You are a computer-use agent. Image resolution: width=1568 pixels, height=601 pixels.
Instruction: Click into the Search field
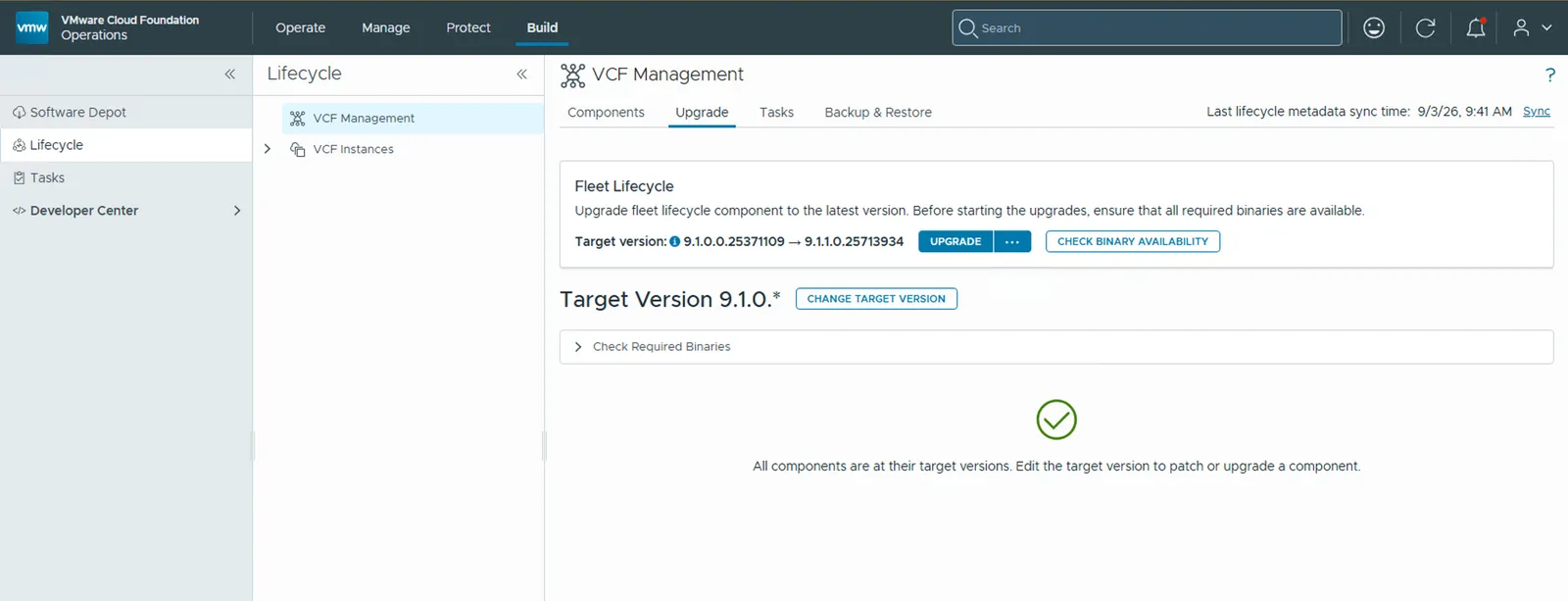1147,27
